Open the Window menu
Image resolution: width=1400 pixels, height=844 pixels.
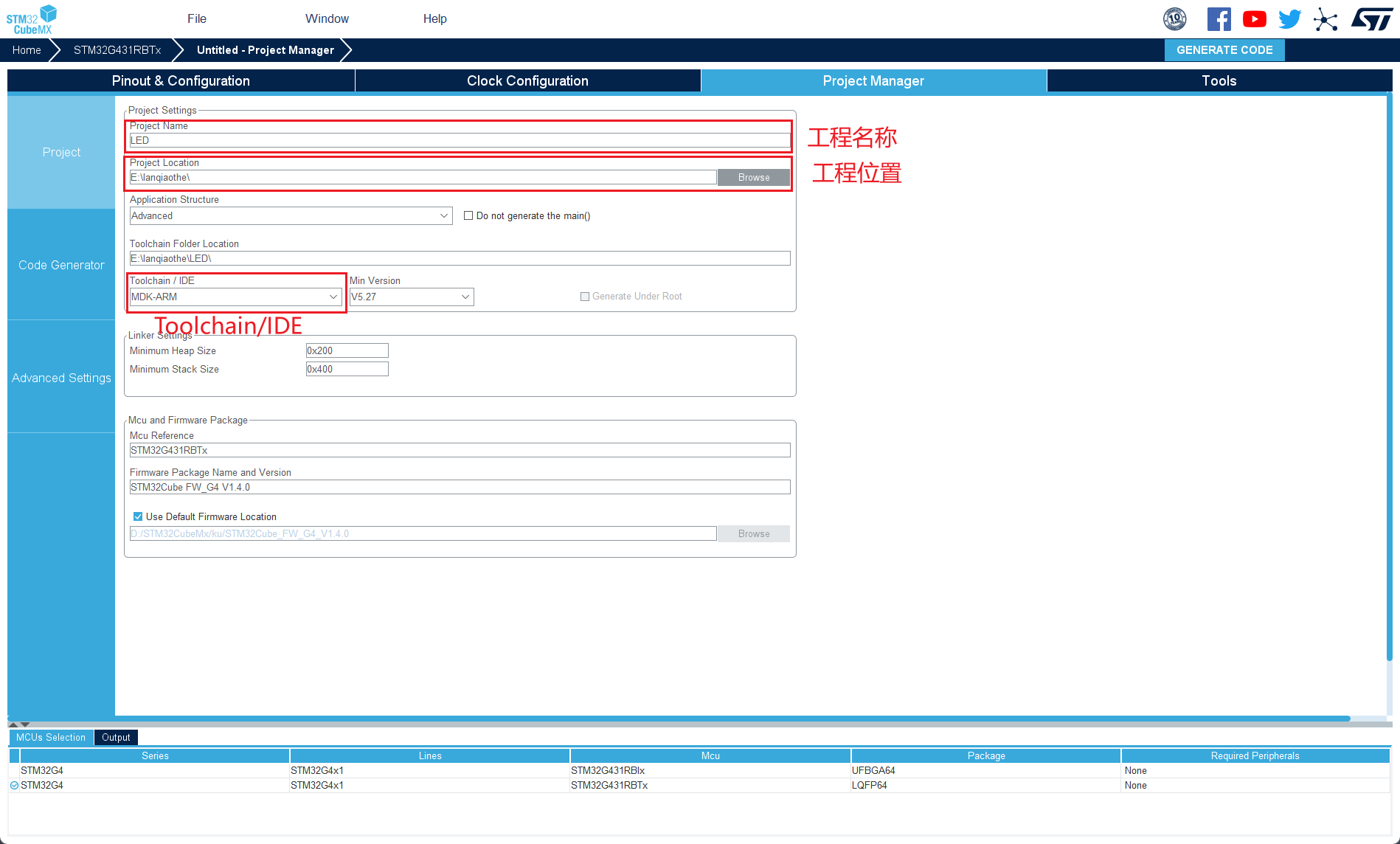point(327,19)
